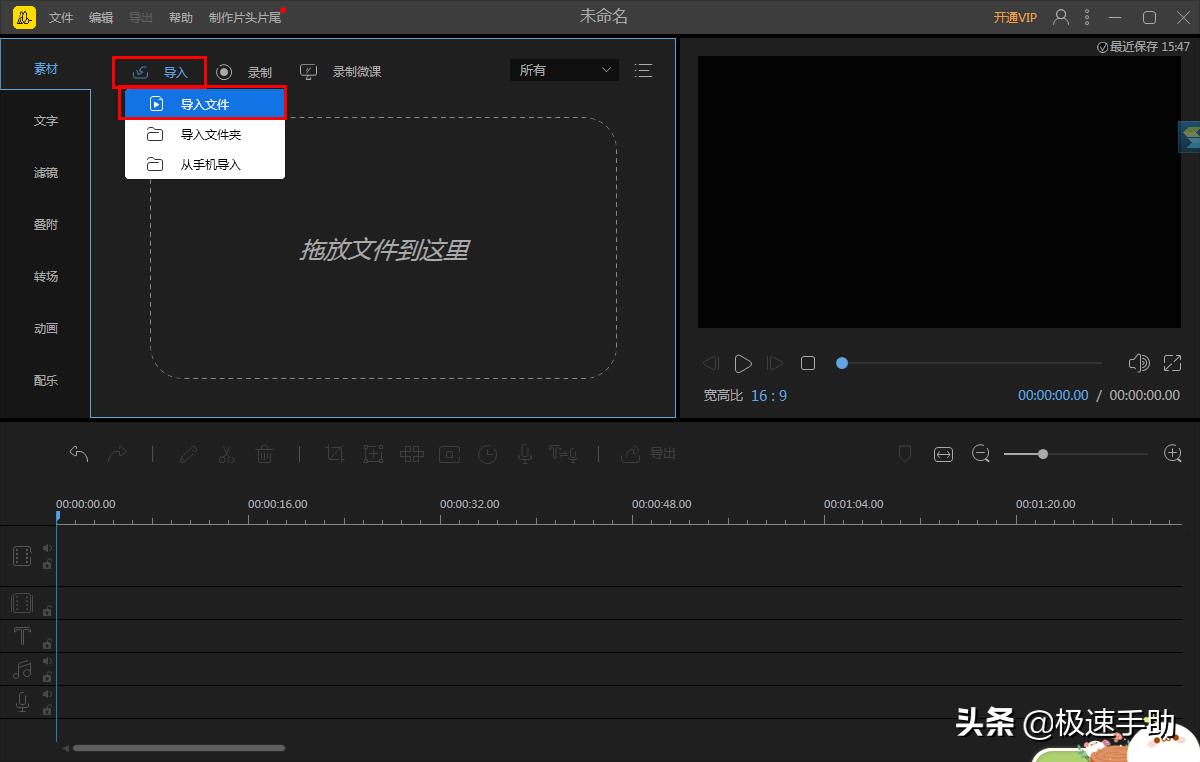Open the 文件 menu
The height and width of the screenshot is (762, 1200).
pos(61,16)
